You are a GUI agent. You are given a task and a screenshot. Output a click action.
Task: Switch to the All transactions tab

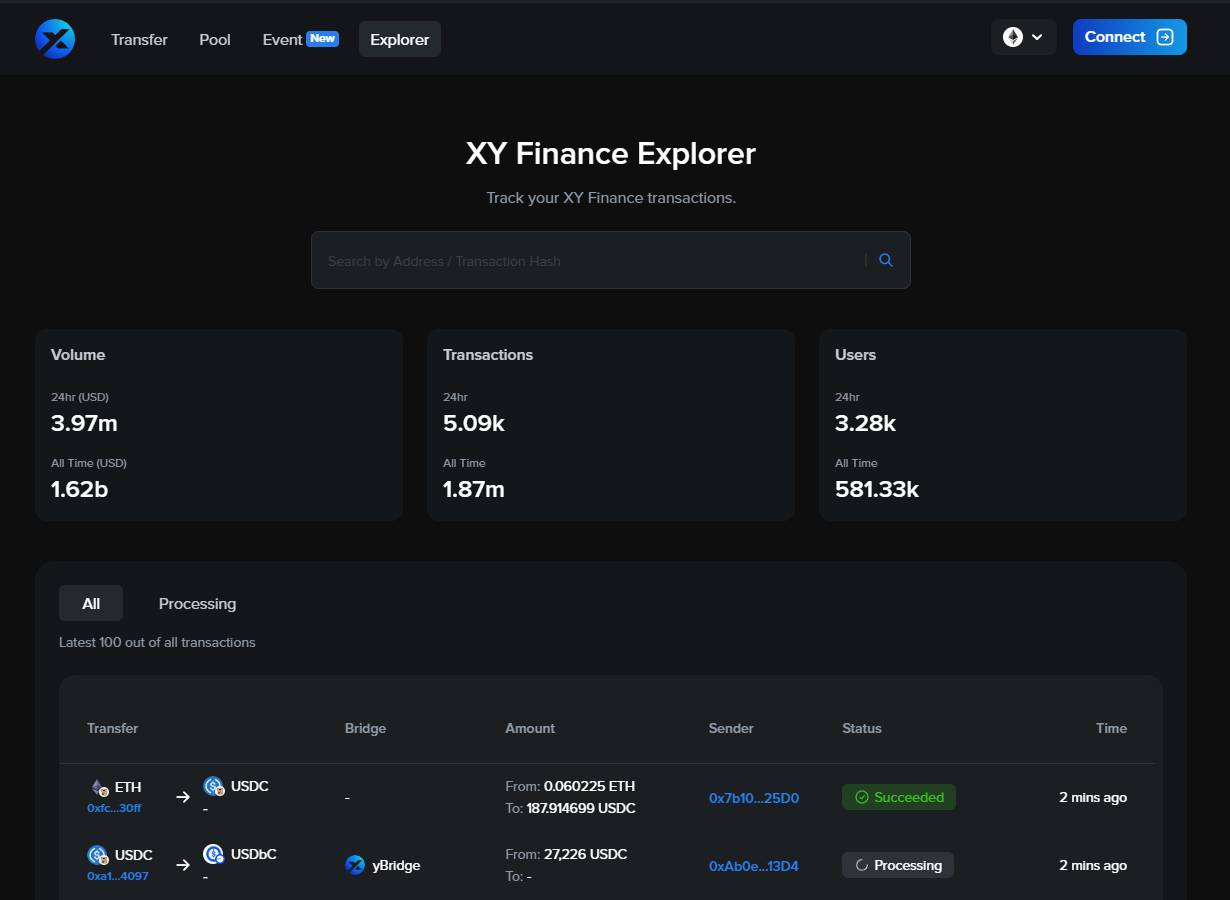[x=91, y=603]
